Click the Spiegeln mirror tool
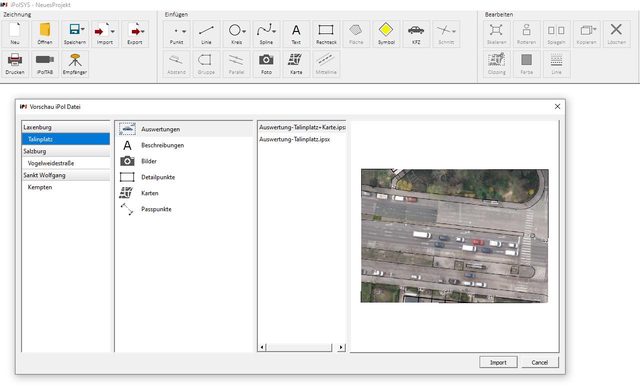Viewport: 640px width, 387px height. [556, 33]
